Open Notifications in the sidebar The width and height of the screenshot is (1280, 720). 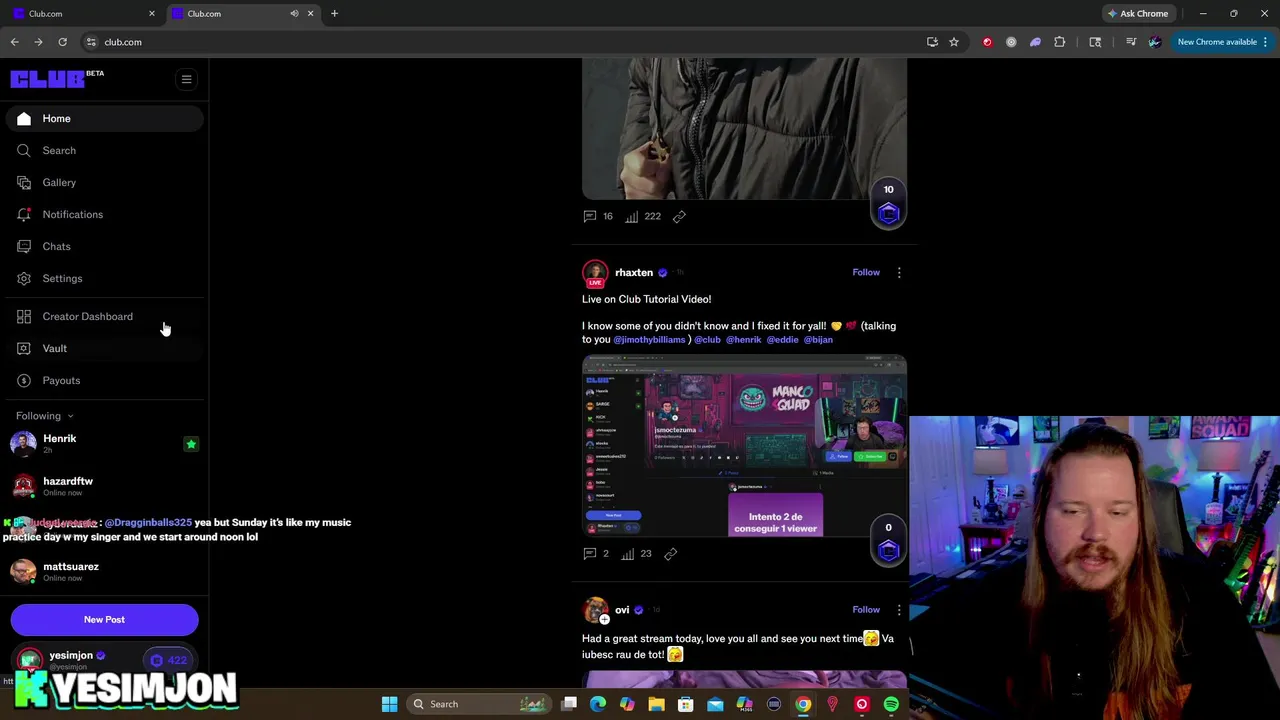[104, 214]
